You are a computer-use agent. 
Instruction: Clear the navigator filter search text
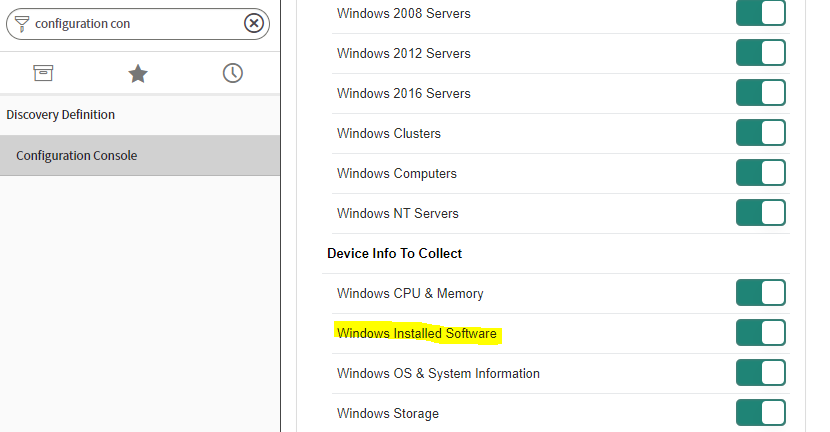pos(254,23)
